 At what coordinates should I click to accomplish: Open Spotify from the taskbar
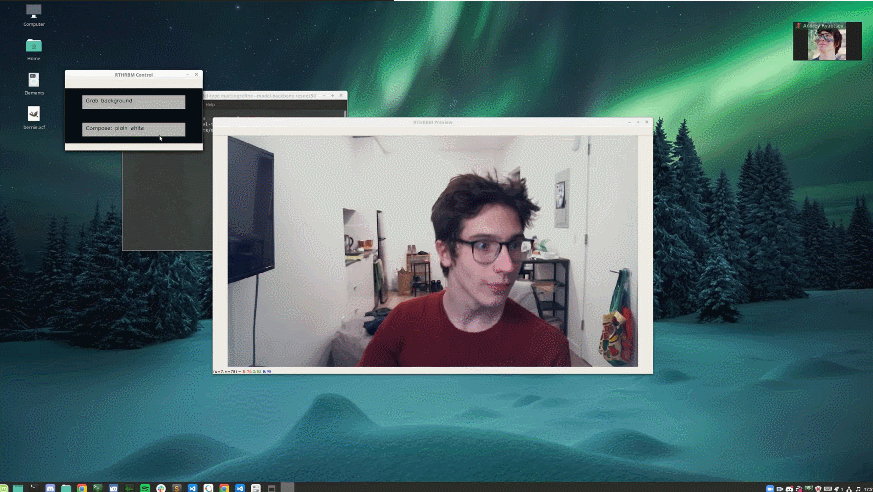pos(145,488)
